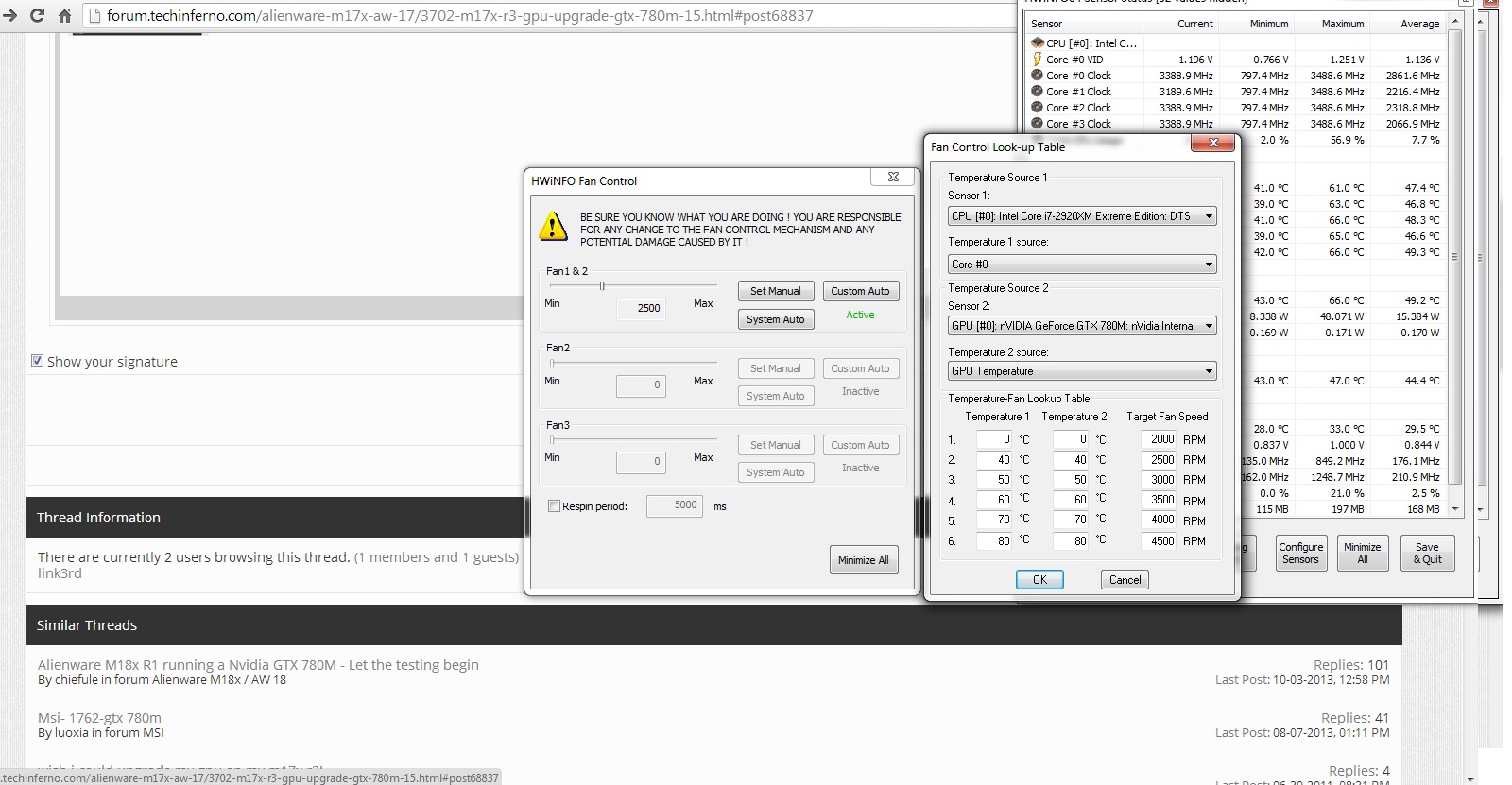Image resolution: width=1512 pixels, height=785 pixels.
Task: Confirm look-up table with OK
Action: 1039,580
